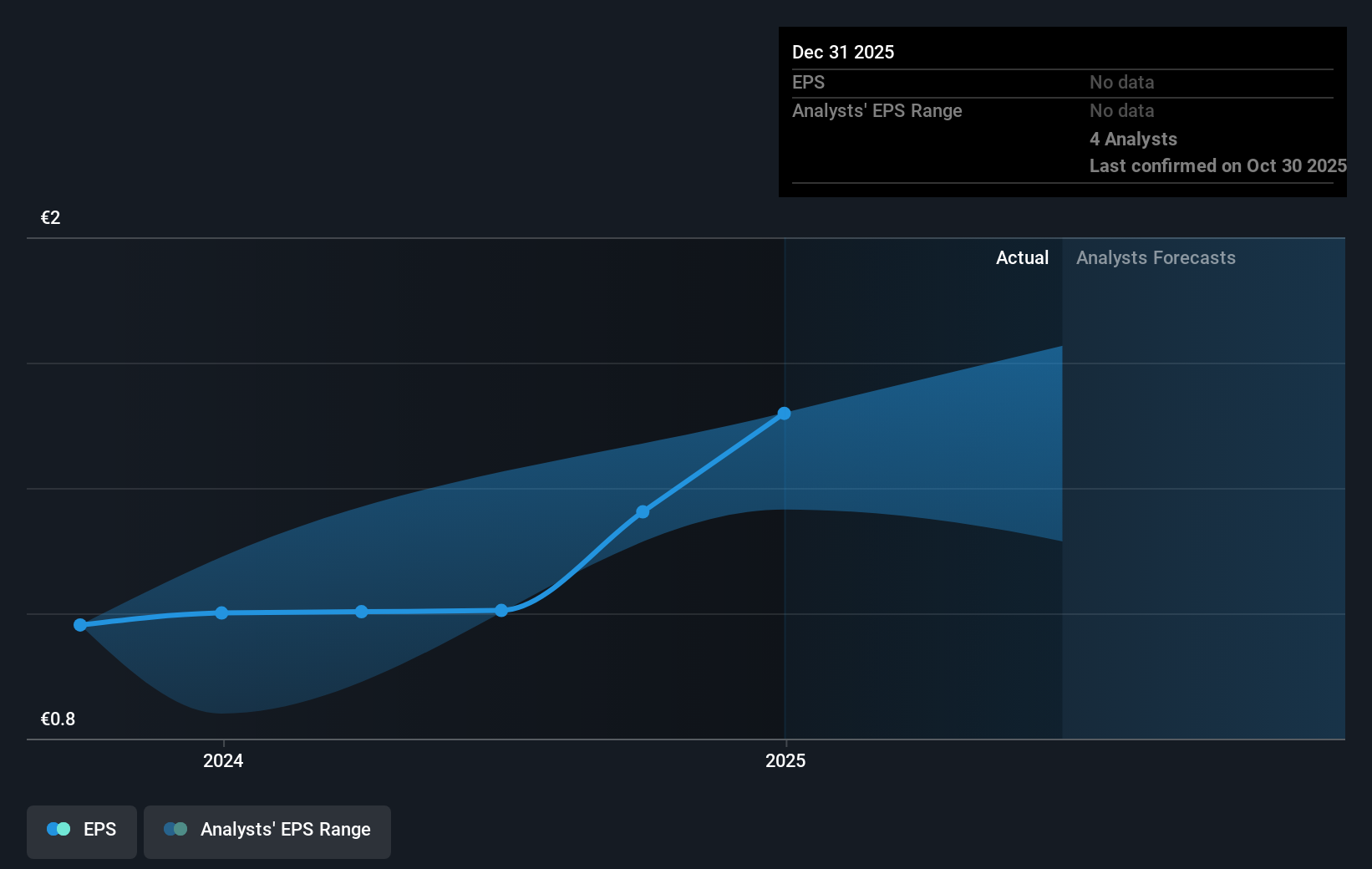Image resolution: width=1372 pixels, height=869 pixels.
Task: Expand the EPS row in the tooltip
Action: [808, 82]
